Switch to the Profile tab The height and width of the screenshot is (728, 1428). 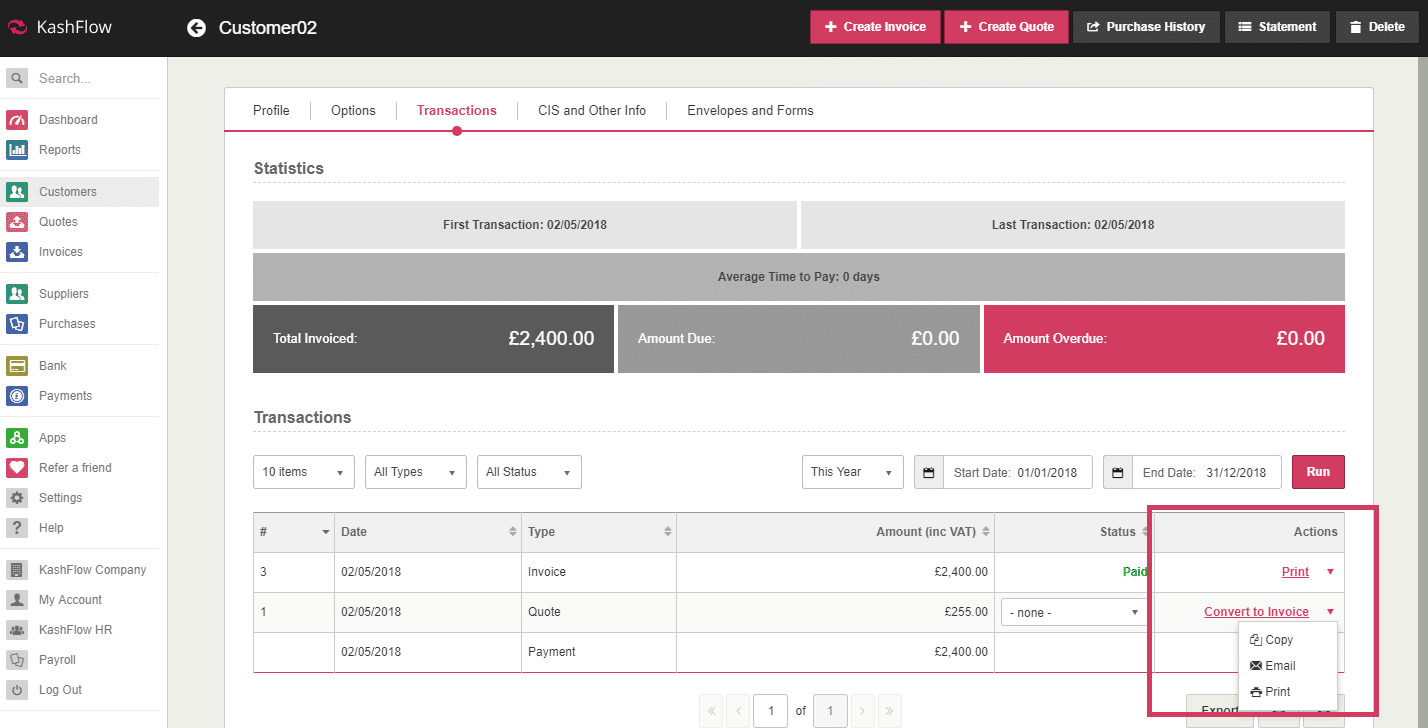tap(271, 110)
